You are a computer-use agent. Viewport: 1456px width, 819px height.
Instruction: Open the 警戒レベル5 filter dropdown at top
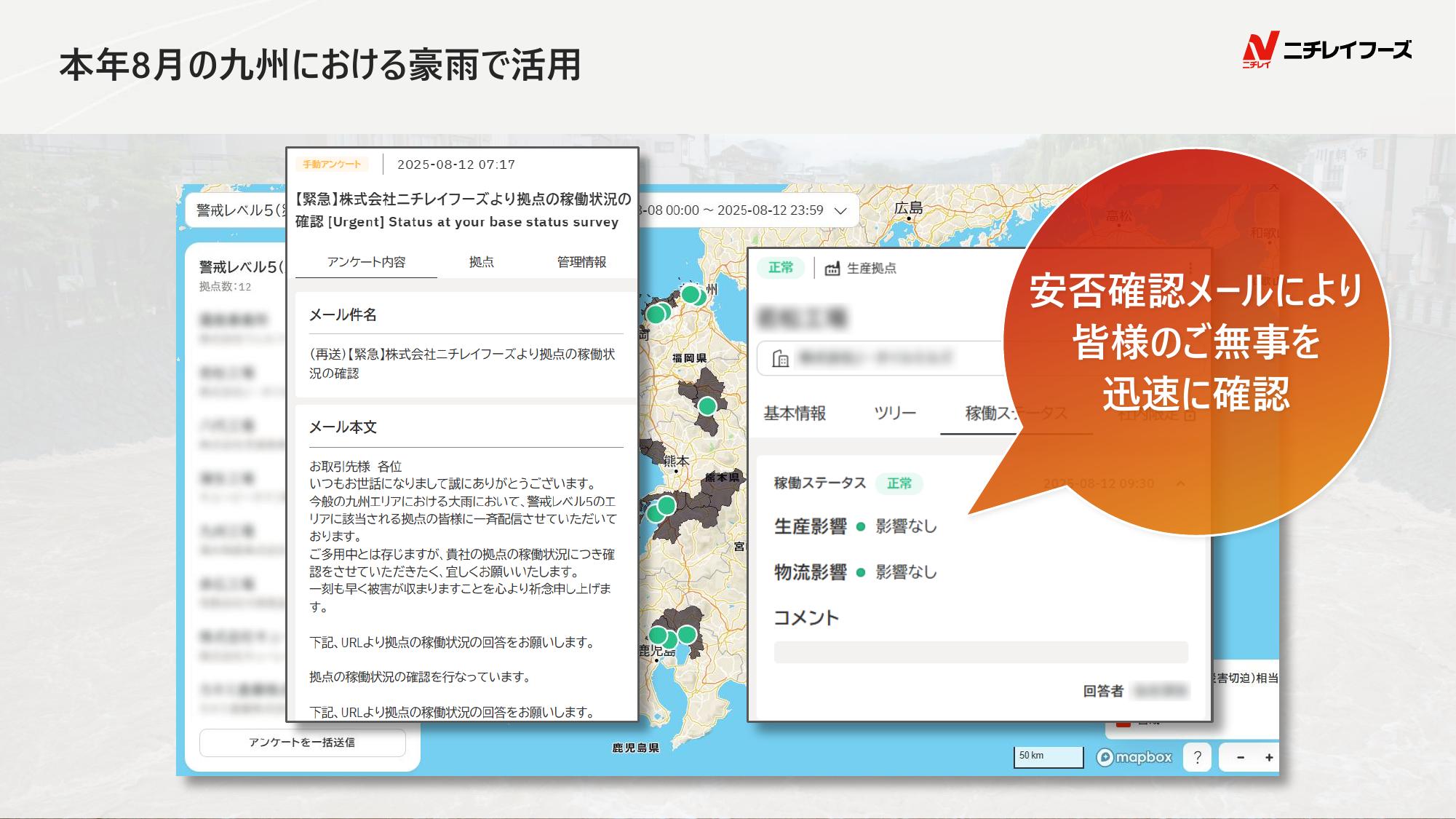[x=236, y=210]
